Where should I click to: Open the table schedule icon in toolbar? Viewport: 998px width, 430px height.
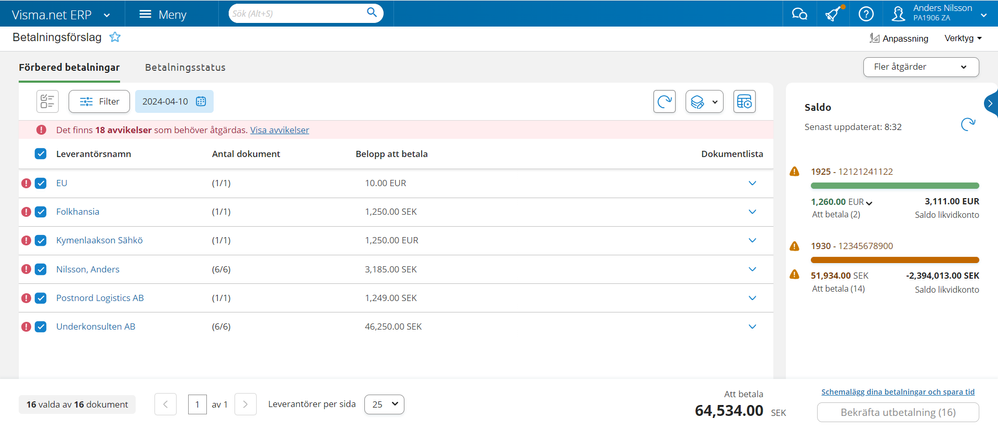click(x=744, y=102)
